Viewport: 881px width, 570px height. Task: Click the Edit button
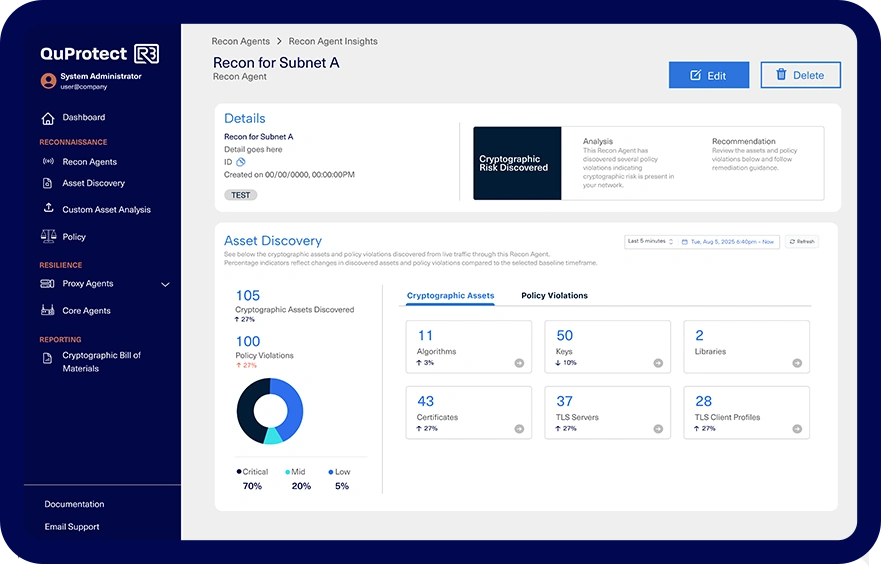point(709,75)
